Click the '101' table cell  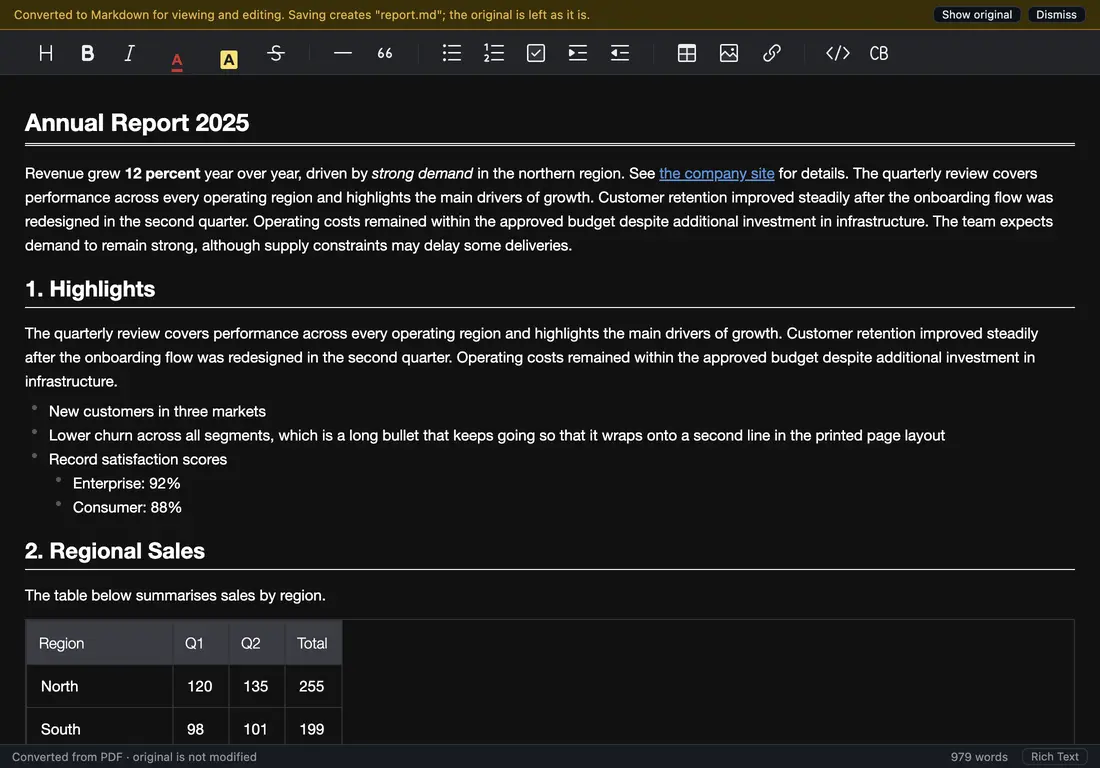click(x=257, y=727)
